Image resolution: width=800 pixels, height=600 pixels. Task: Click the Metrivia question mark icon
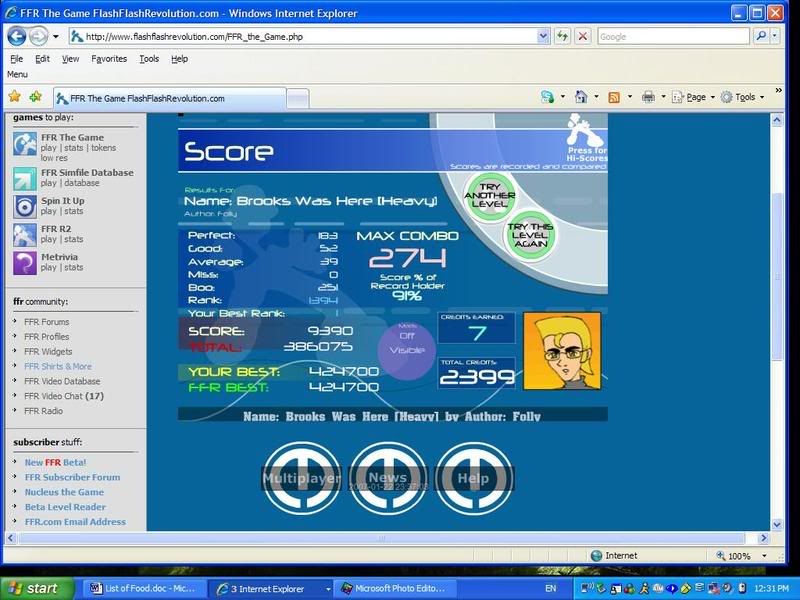[25, 263]
